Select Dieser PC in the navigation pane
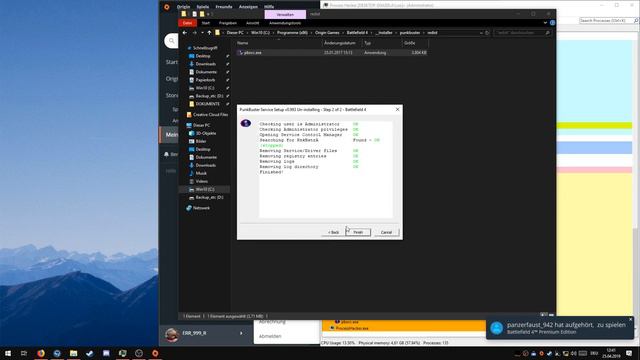 [201, 125]
